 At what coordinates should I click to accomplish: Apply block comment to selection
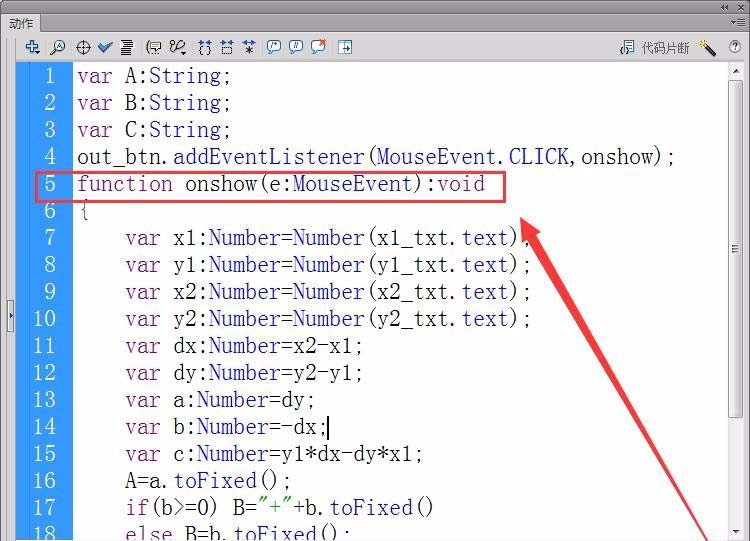(x=274, y=47)
